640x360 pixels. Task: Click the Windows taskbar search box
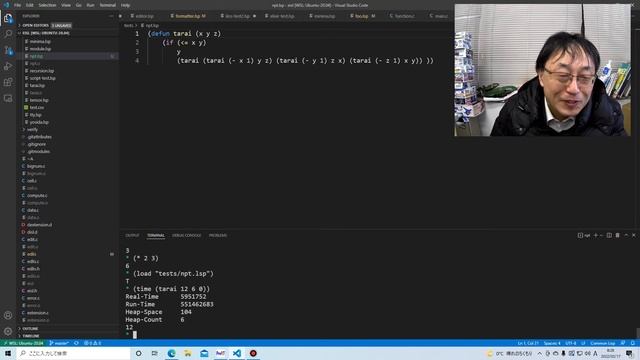(73, 353)
